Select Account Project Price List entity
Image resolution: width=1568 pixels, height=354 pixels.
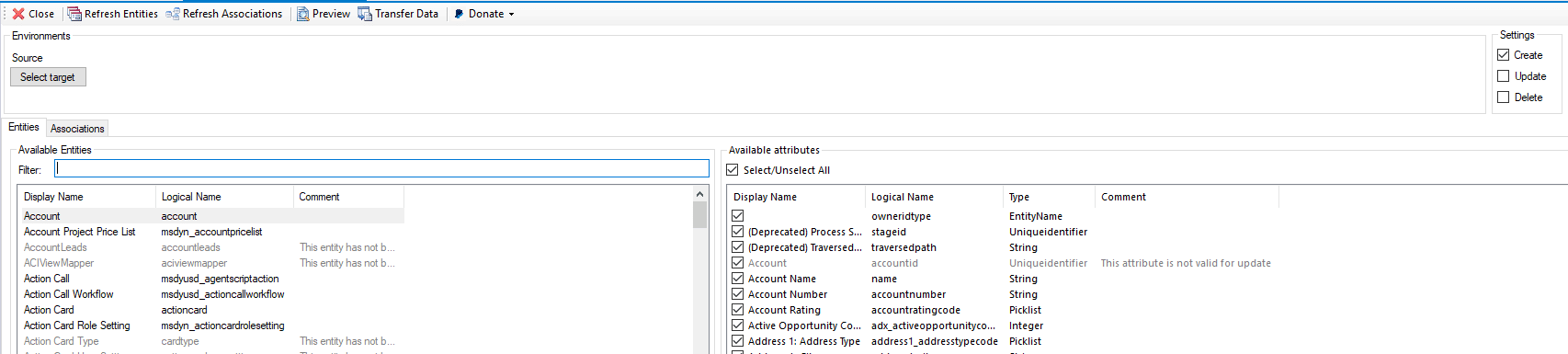coord(211,232)
